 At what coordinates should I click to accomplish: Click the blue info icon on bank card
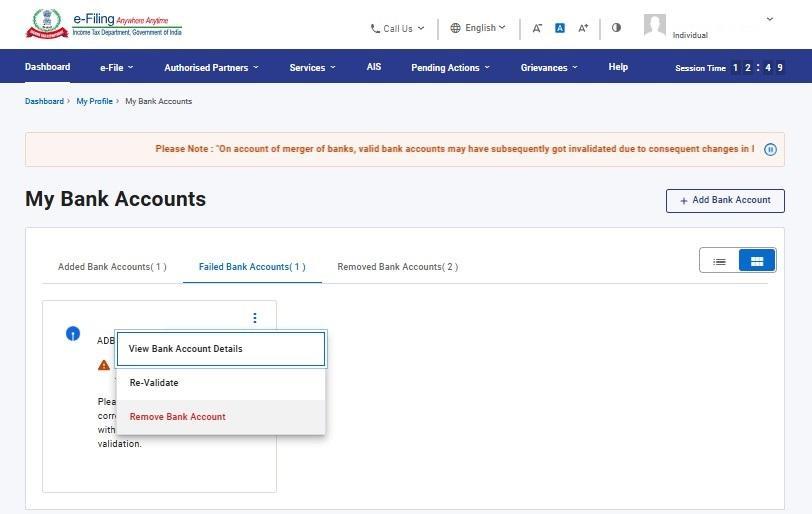pyautogui.click(x=73, y=333)
